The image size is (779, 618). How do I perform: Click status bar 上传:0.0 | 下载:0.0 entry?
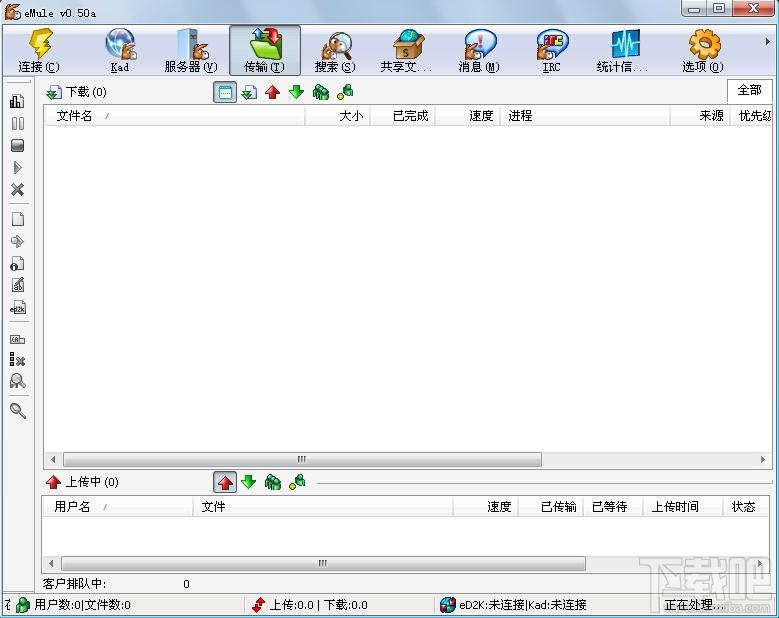318,605
